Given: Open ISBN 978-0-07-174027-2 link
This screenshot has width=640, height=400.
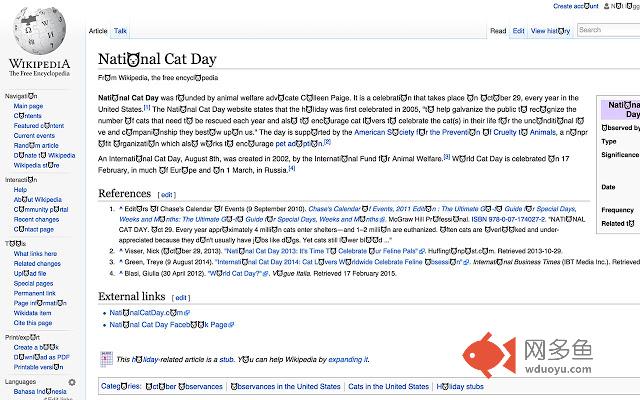Looking at the screenshot, I should pos(508,220).
